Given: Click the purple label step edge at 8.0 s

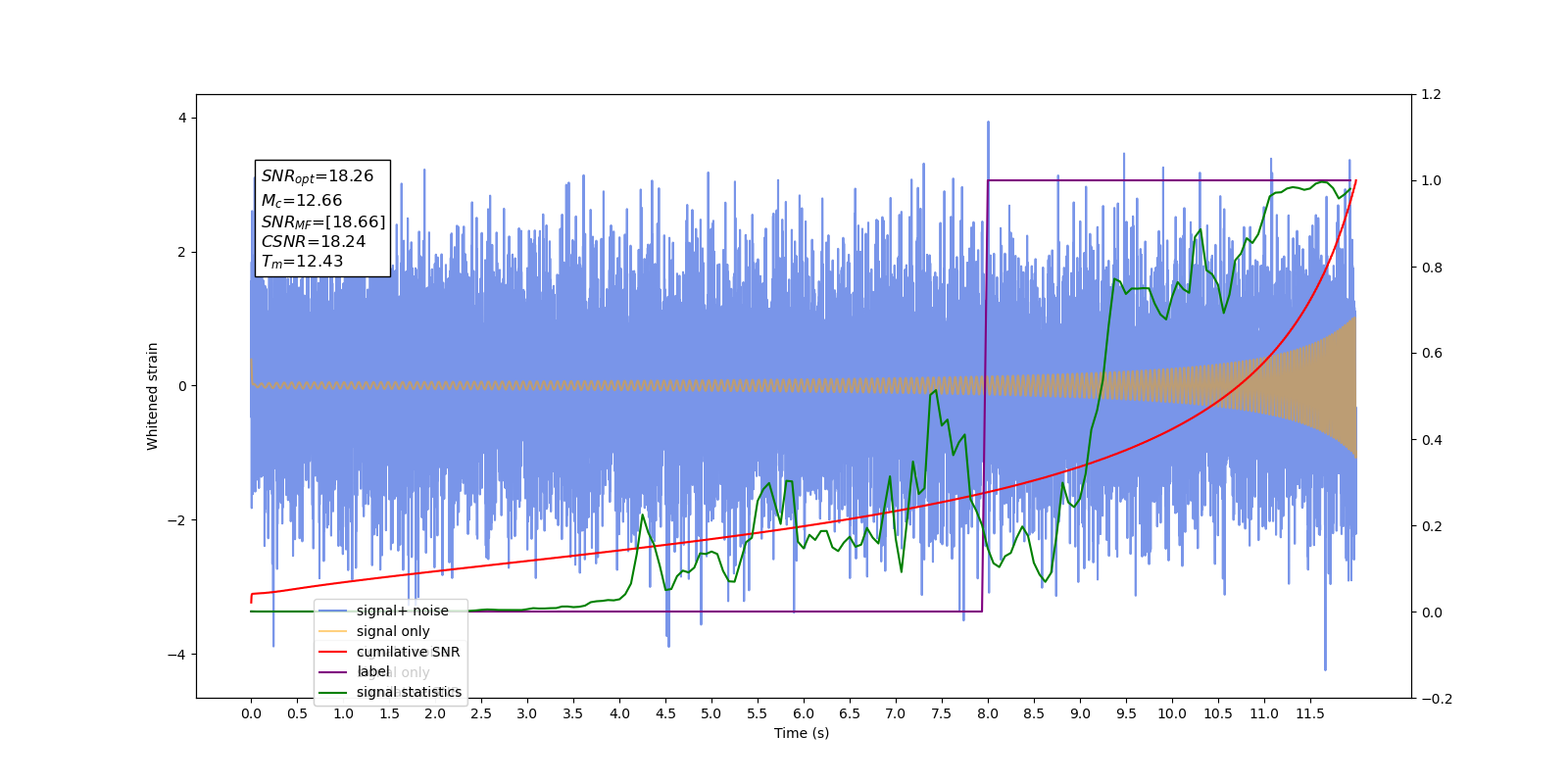Looking at the screenshot, I should coord(985,396).
